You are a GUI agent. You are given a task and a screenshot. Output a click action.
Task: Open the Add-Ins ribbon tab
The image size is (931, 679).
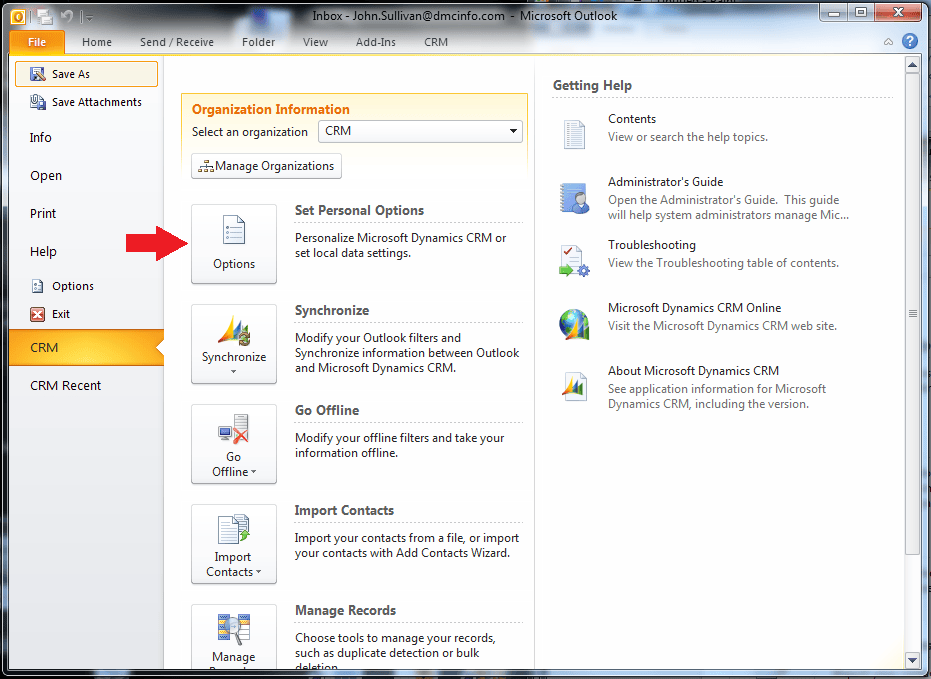375,42
